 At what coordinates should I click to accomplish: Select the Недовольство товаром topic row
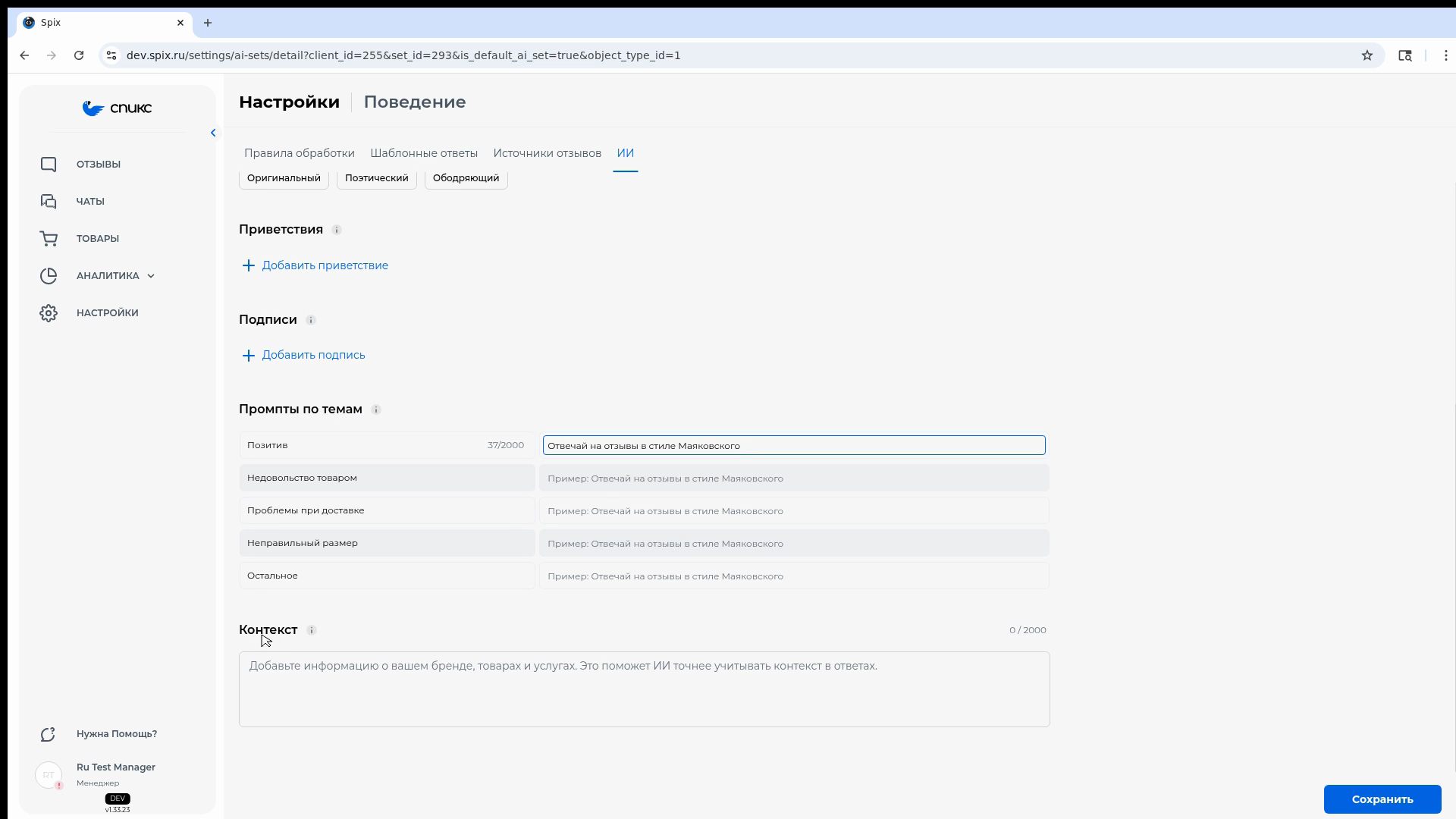(388, 479)
